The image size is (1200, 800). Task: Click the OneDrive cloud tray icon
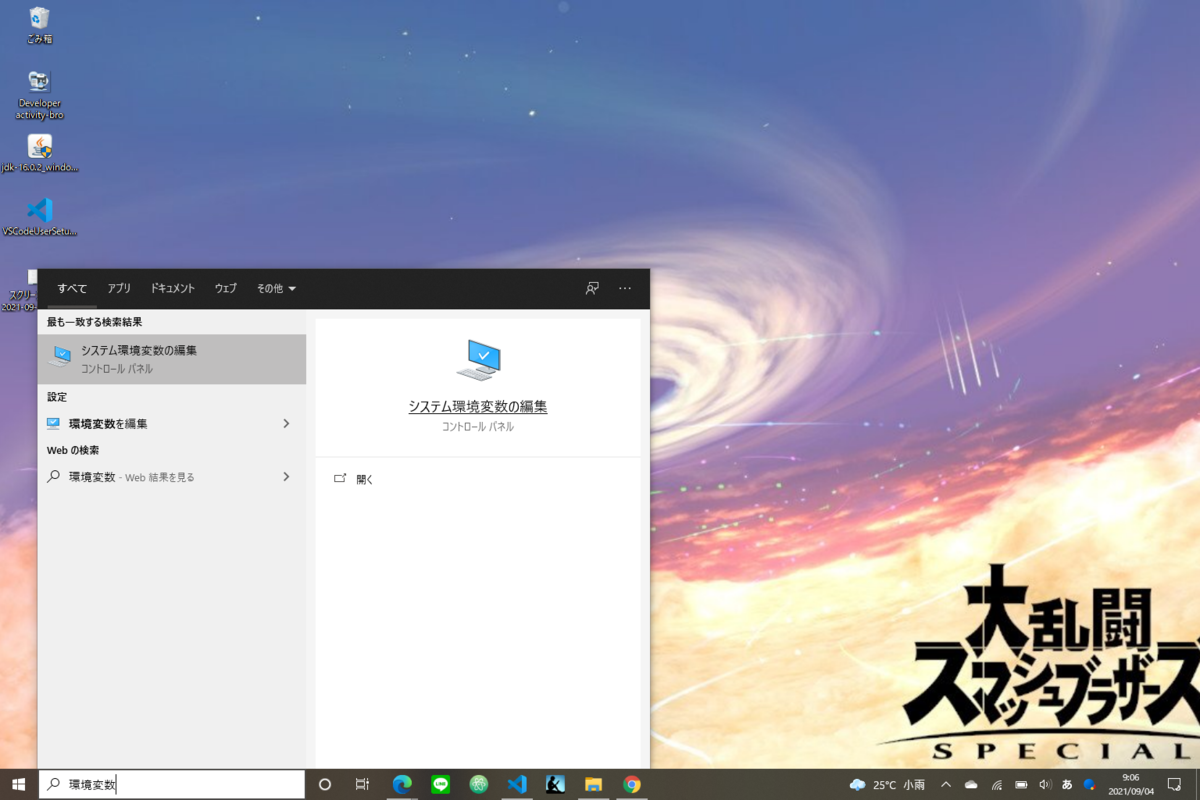pyautogui.click(x=971, y=785)
